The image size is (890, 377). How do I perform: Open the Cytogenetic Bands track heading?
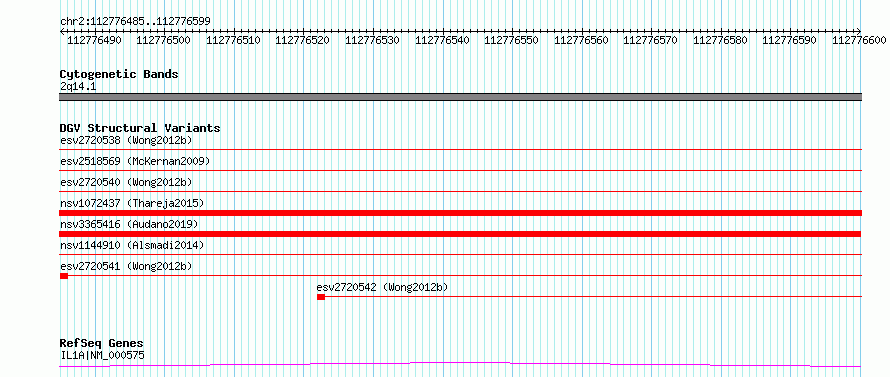point(119,74)
